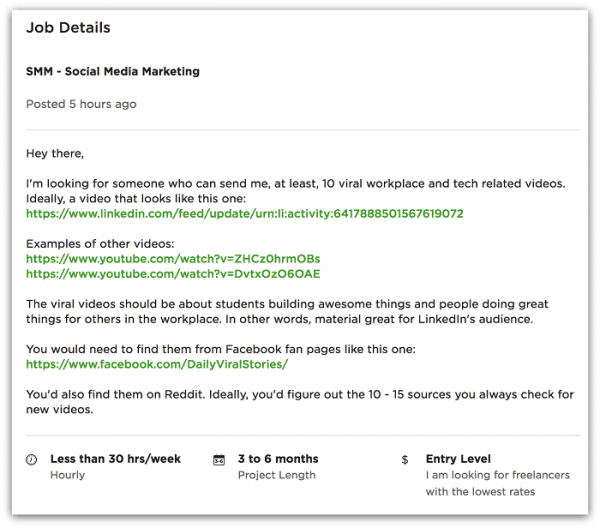Click Less than 30 hrs/week label

point(115,459)
